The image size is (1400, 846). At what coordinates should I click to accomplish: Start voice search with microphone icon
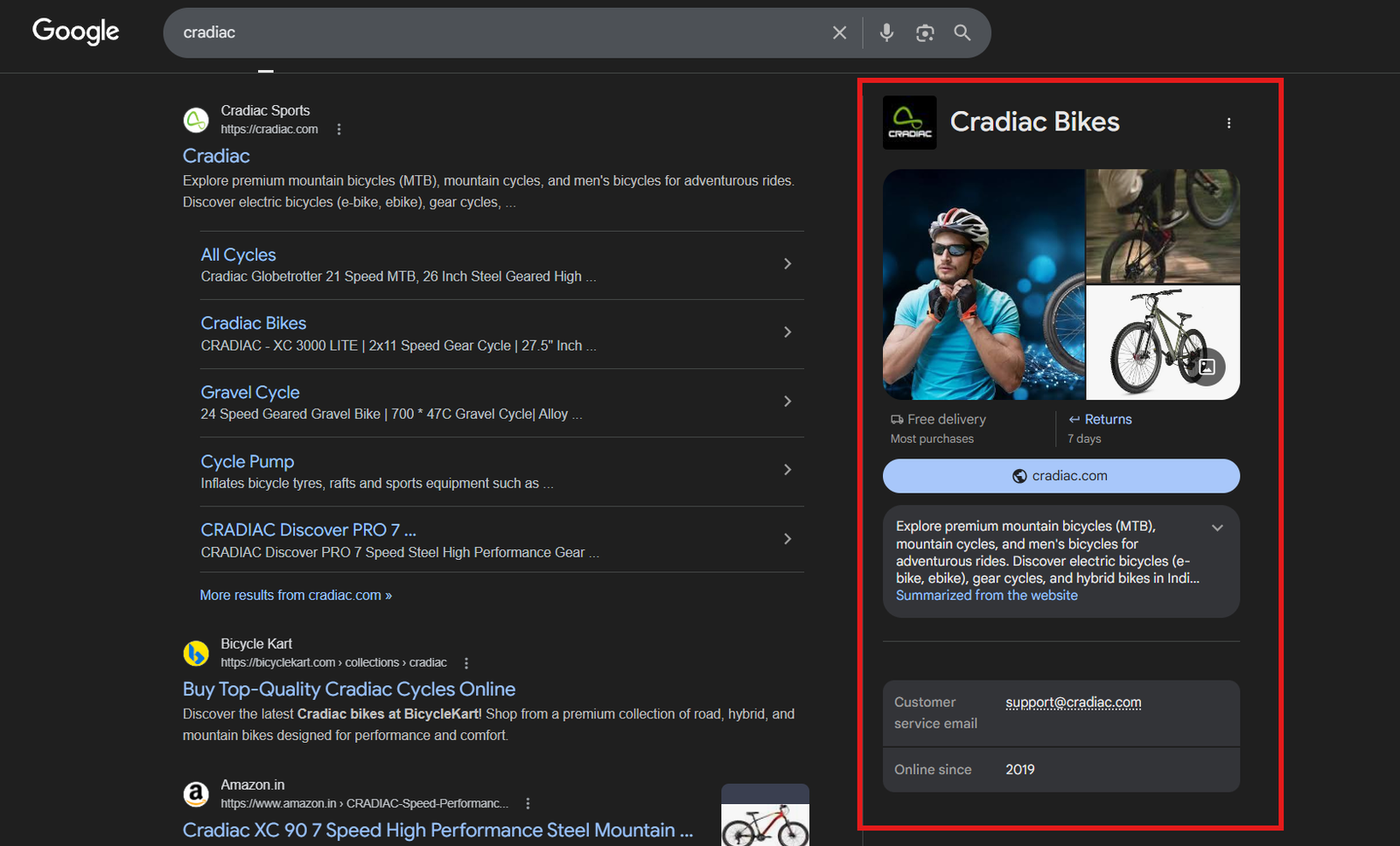[x=886, y=33]
